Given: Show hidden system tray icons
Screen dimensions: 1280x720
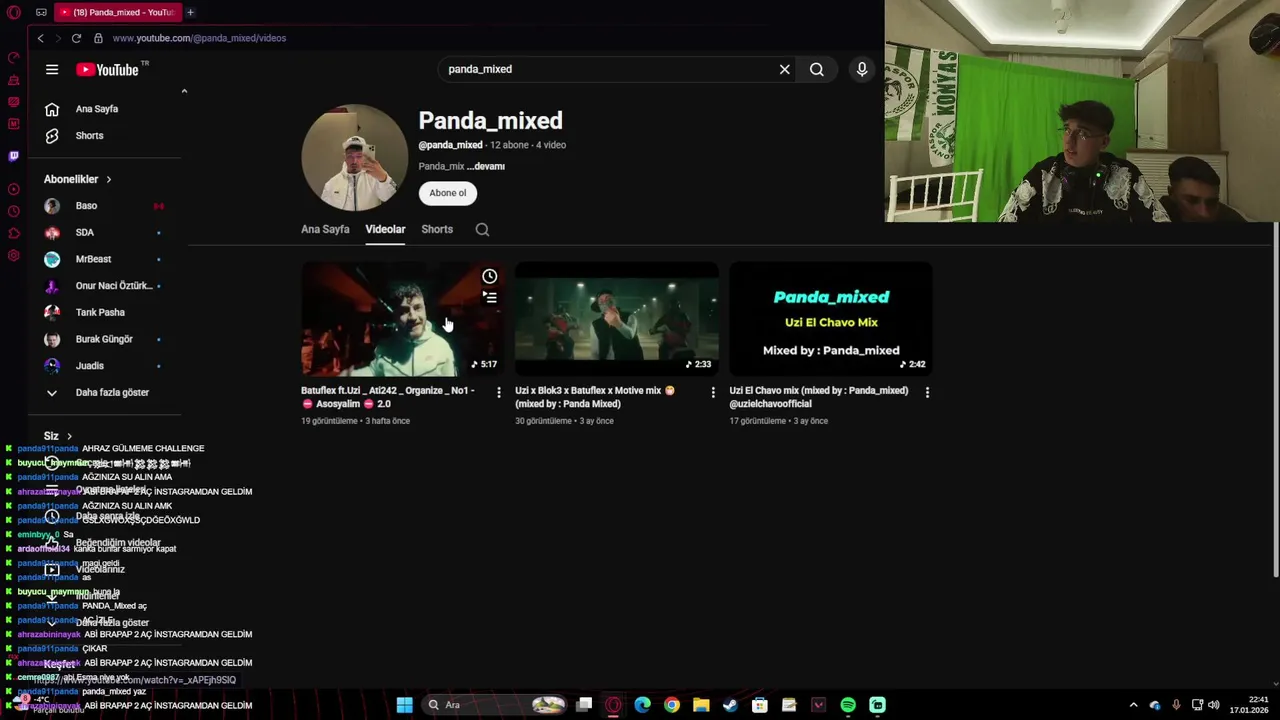Looking at the screenshot, I should pyautogui.click(x=1133, y=706).
